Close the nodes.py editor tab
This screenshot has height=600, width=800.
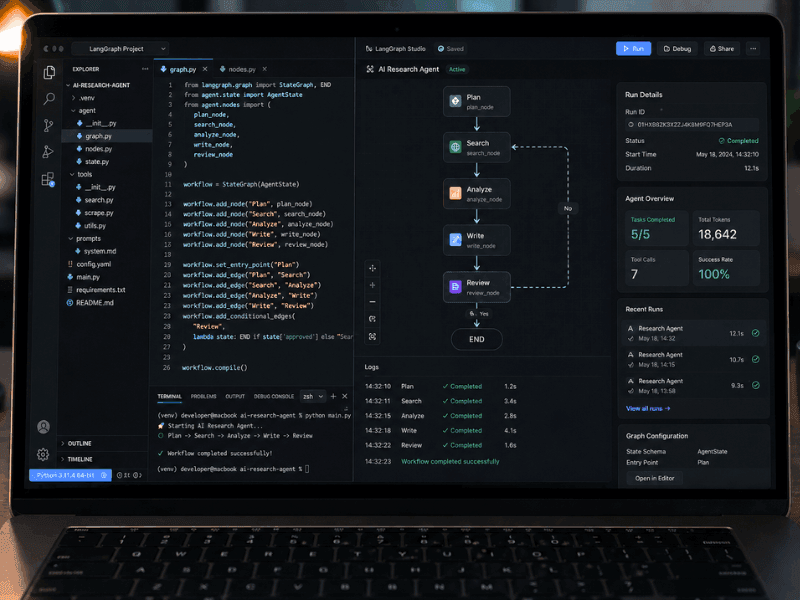264,69
